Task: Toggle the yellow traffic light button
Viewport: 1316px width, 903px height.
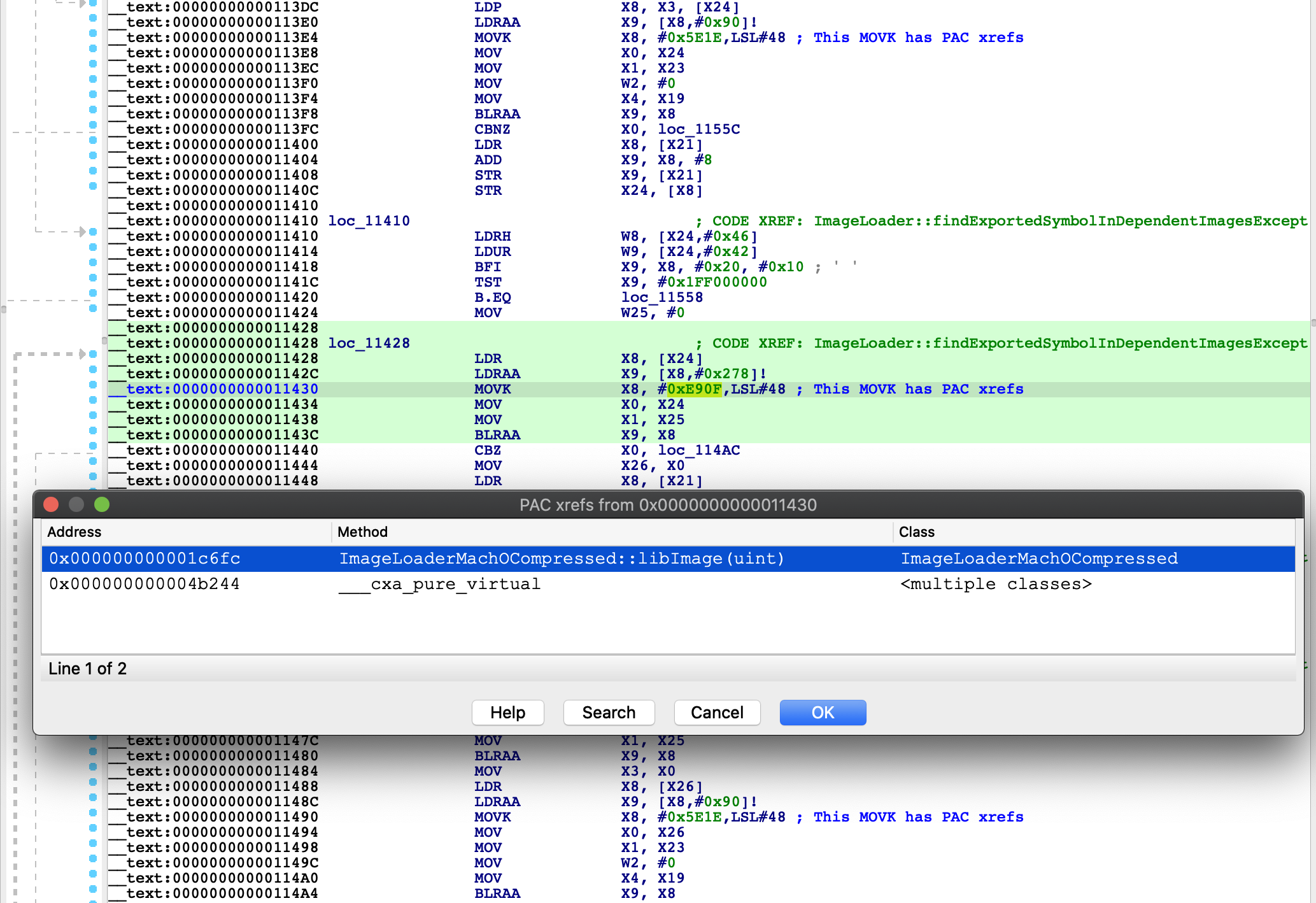Action: click(x=79, y=504)
